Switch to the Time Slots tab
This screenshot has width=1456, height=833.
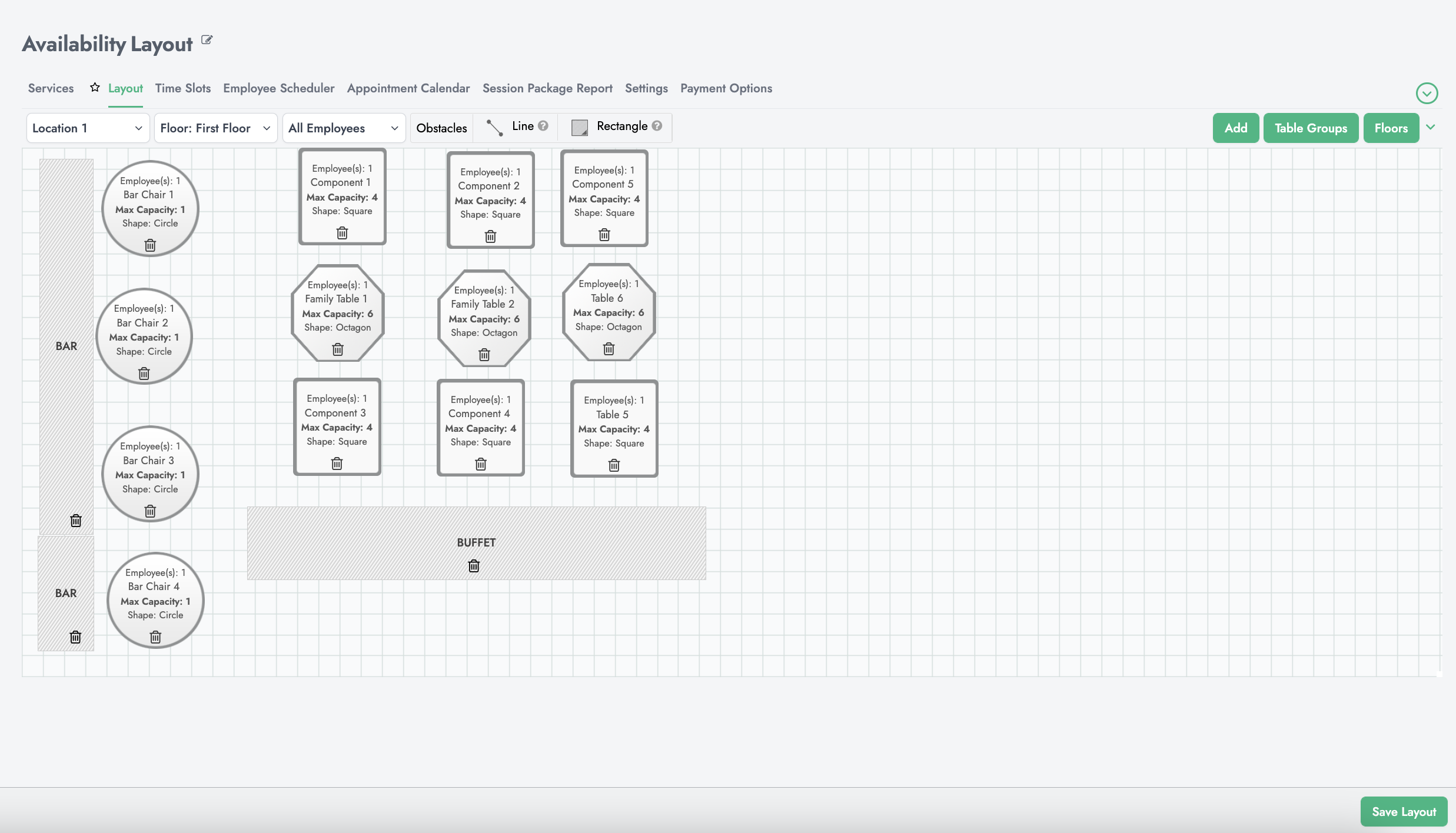182,88
